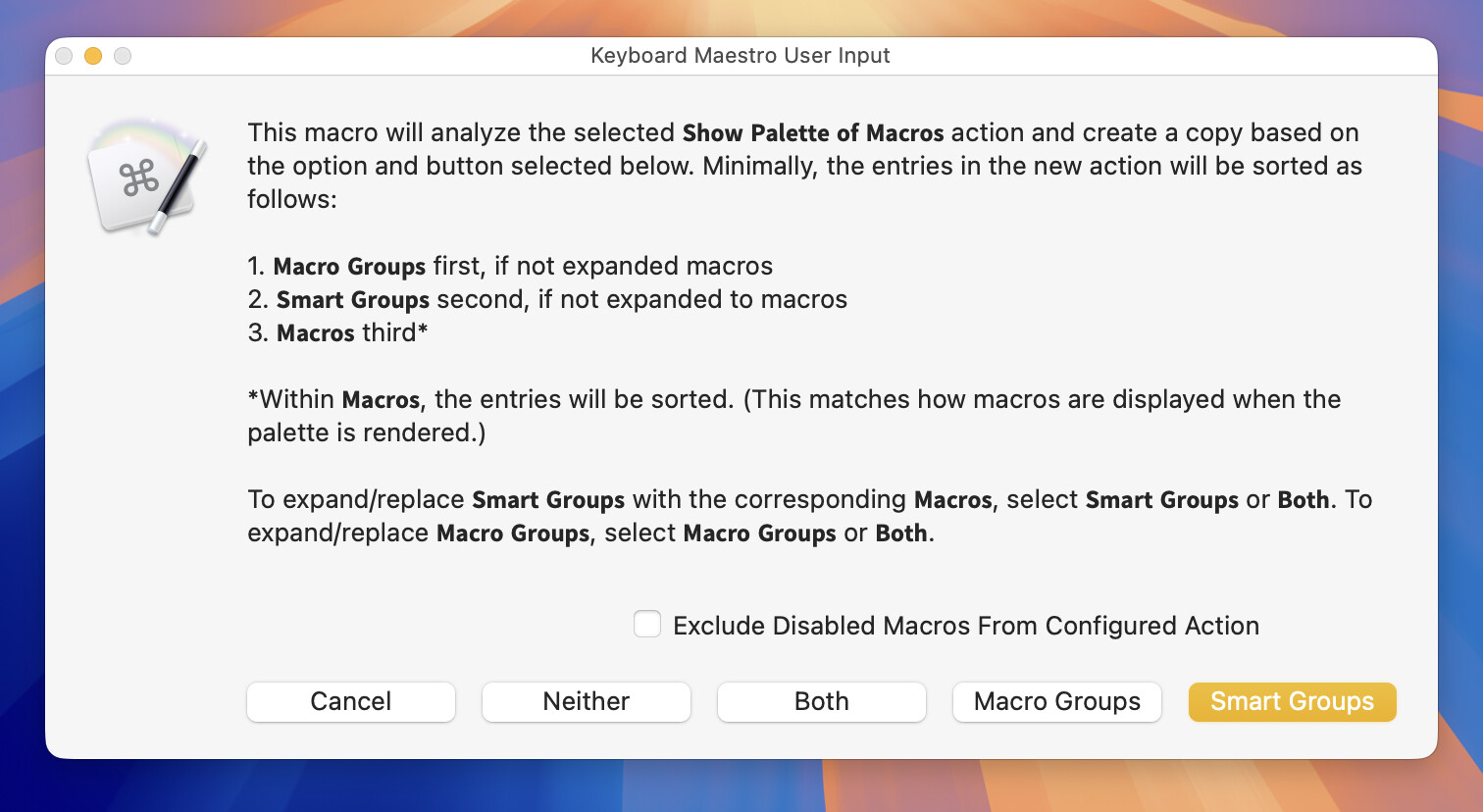Viewport: 1483px width, 812px height.
Task: Choose the Macro Groups button
Action: pos(1057,701)
